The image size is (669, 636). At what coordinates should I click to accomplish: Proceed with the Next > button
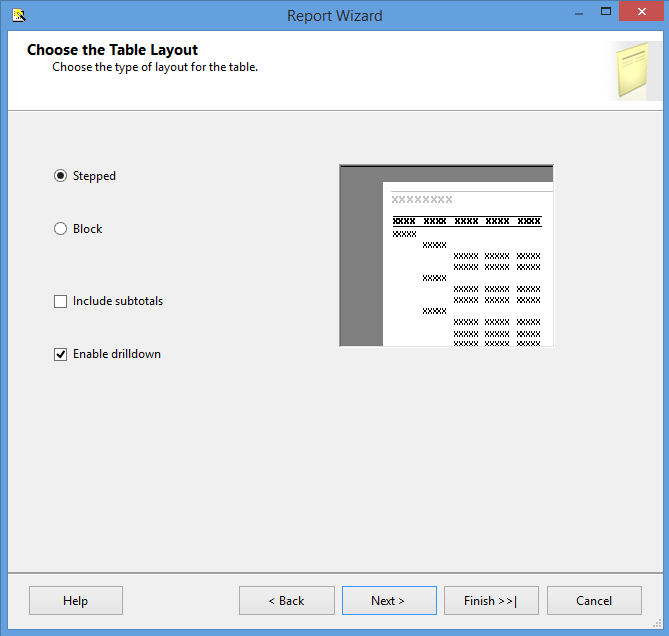click(389, 601)
